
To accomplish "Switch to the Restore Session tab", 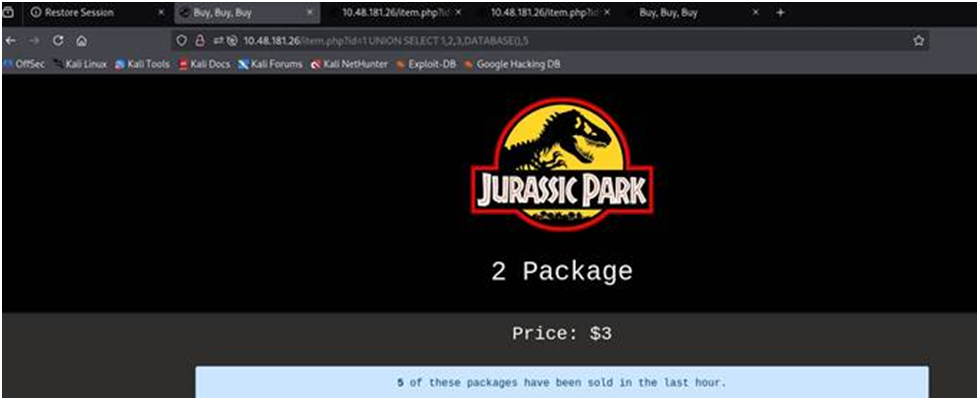I will coord(98,12).
